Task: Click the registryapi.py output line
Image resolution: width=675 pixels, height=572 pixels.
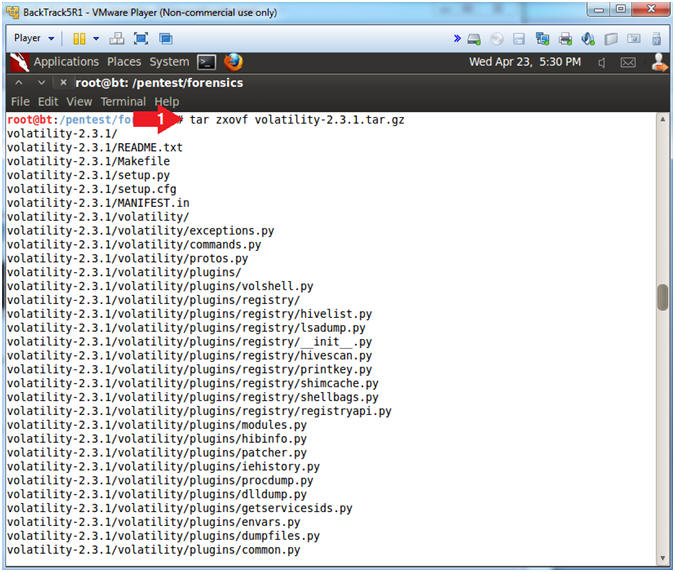Action: [199, 411]
